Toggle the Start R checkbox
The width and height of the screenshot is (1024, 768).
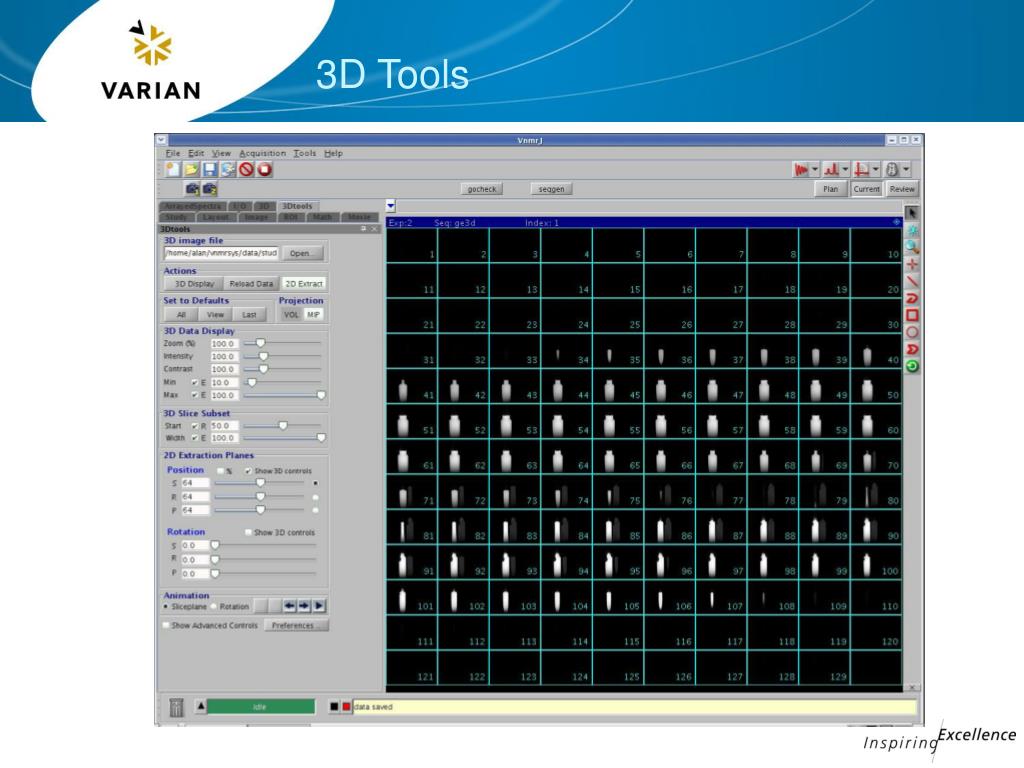pyautogui.click(x=195, y=426)
